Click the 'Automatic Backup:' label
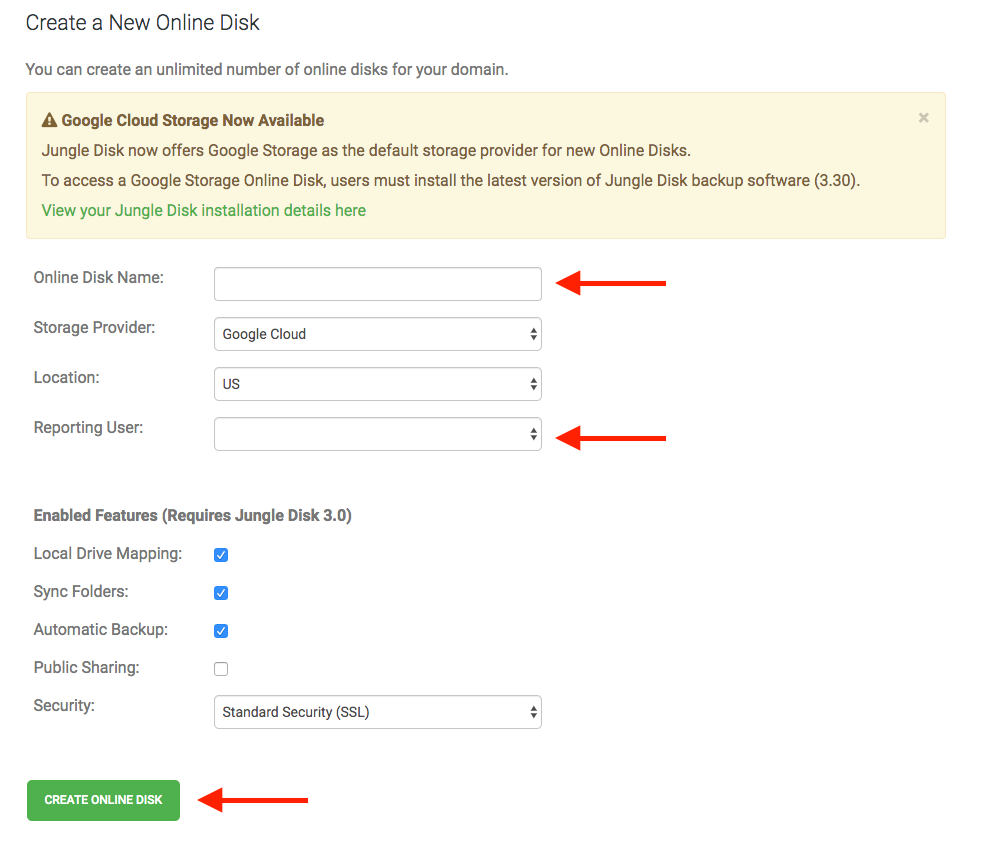Screen dimensions: 993x859 (101, 630)
